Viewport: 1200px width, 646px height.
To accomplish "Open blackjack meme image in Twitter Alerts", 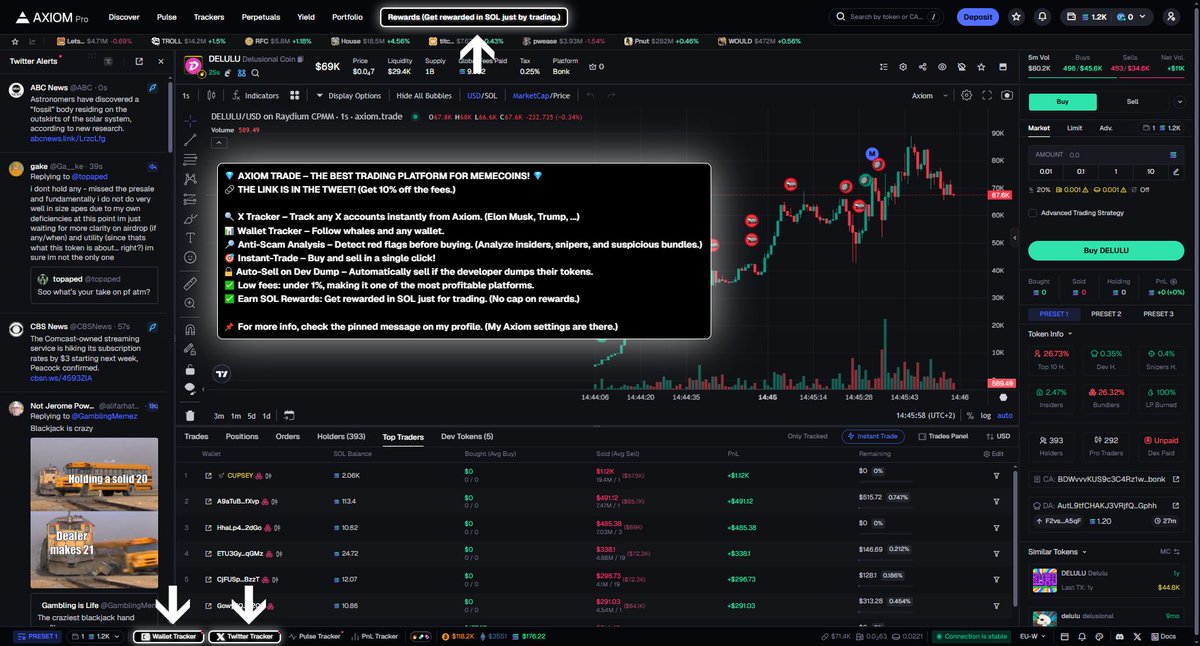I will click(94, 513).
